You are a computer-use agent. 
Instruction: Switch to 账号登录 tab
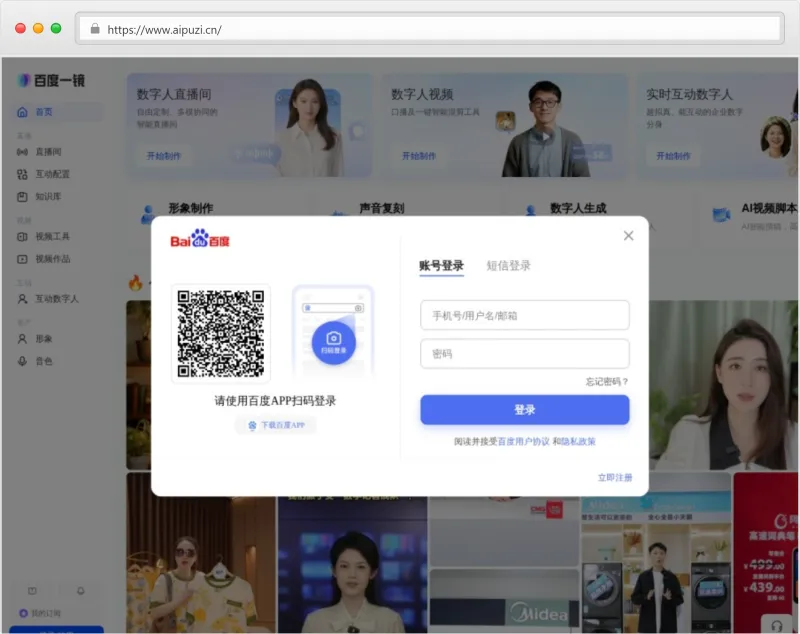[441, 265]
